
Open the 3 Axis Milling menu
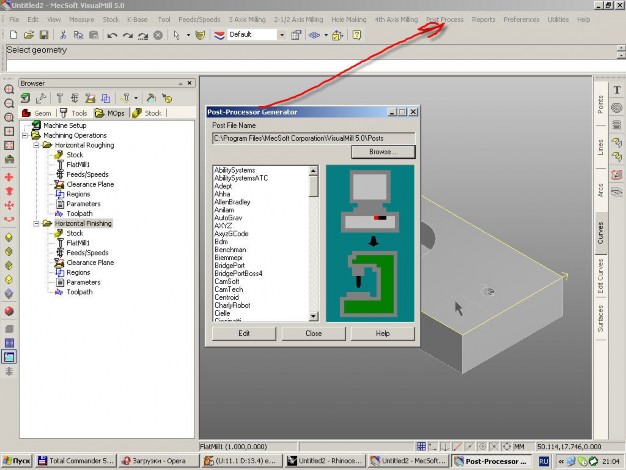(x=247, y=19)
